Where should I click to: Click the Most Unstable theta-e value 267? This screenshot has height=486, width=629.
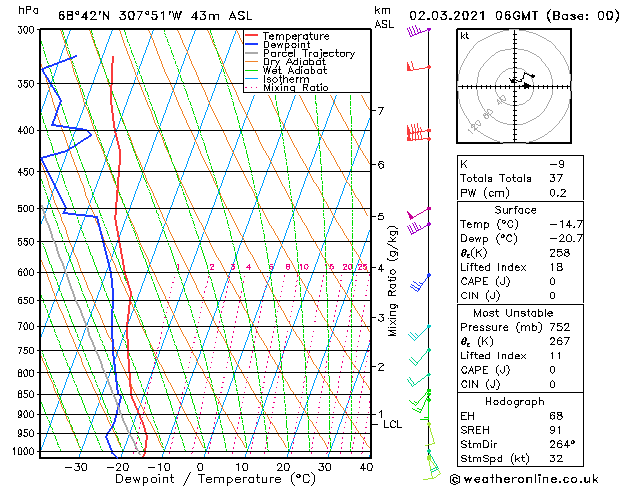[560, 341]
